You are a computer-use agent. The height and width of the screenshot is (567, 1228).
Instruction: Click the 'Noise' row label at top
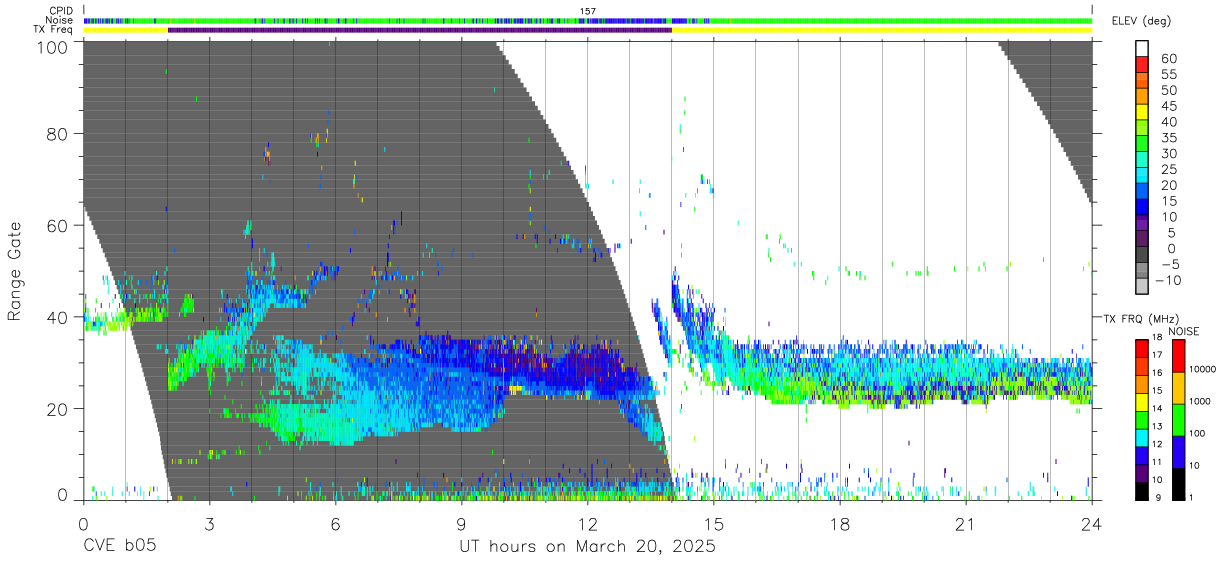(x=60, y=20)
